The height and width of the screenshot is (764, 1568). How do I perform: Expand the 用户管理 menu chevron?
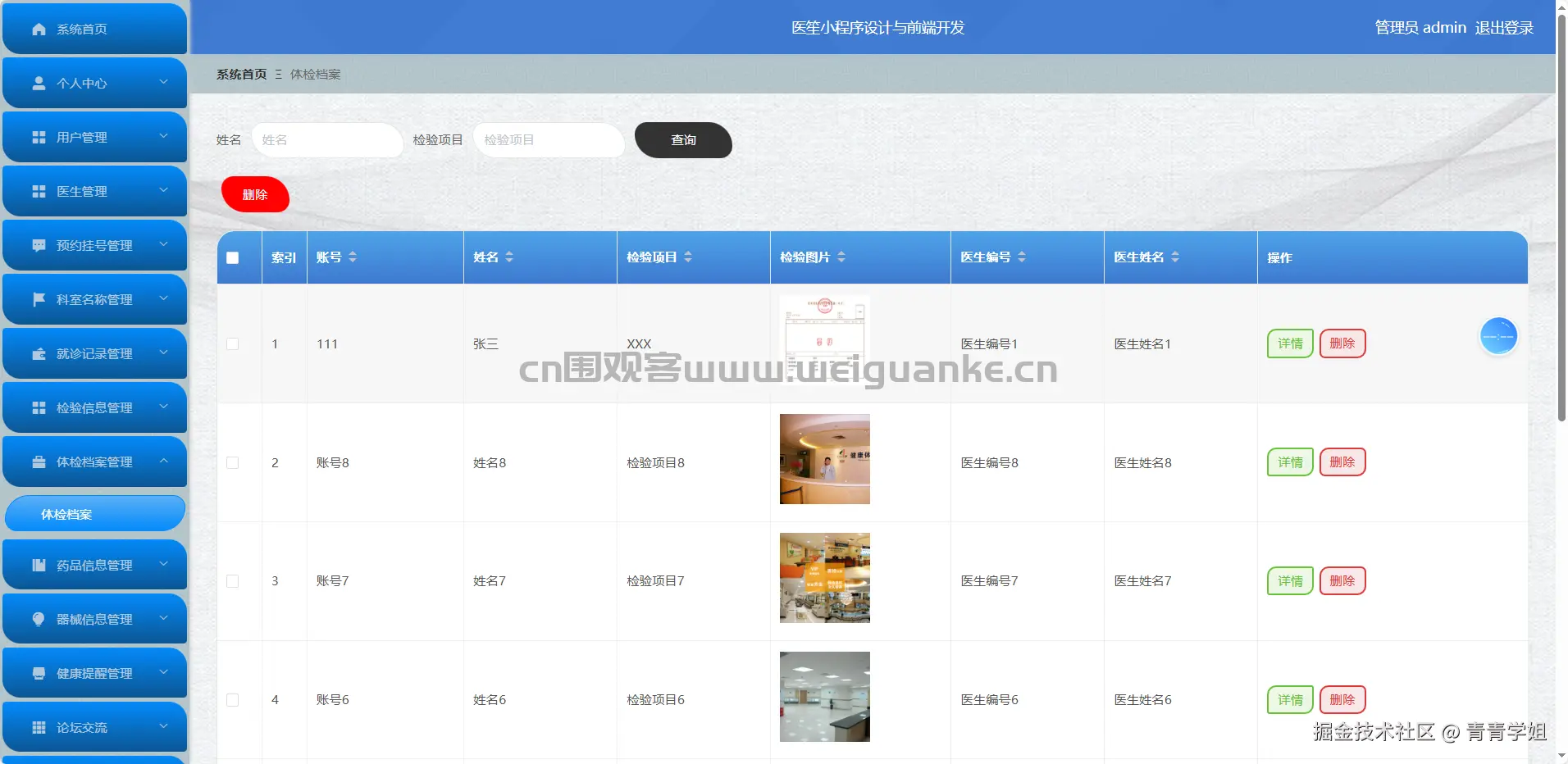tap(163, 136)
